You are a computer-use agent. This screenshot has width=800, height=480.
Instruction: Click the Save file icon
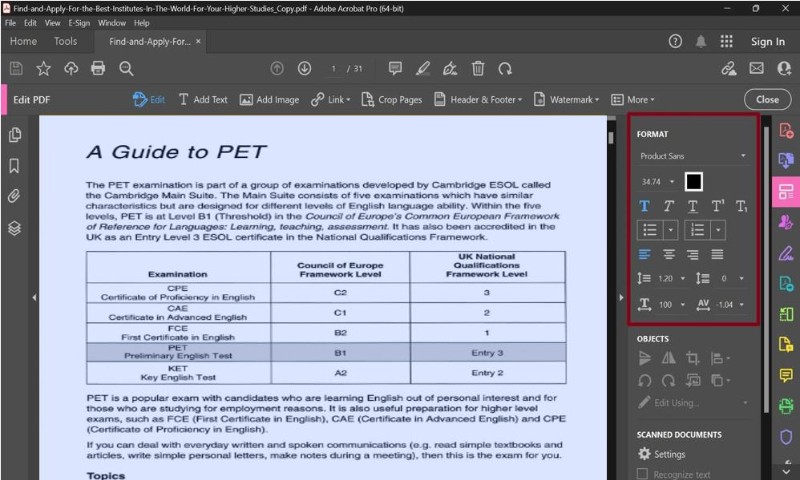(x=16, y=68)
